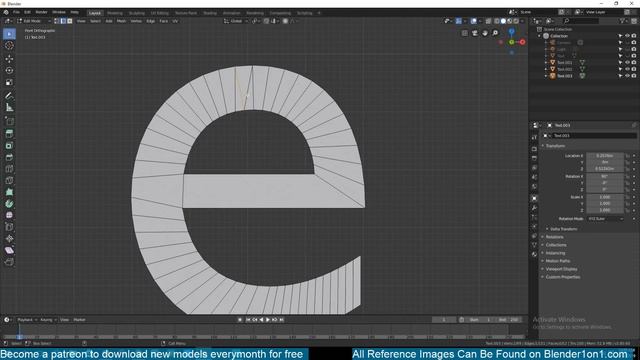Switch viewport to rendered shading
The height and width of the screenshot is (360, 640).
tap(516, 21)
